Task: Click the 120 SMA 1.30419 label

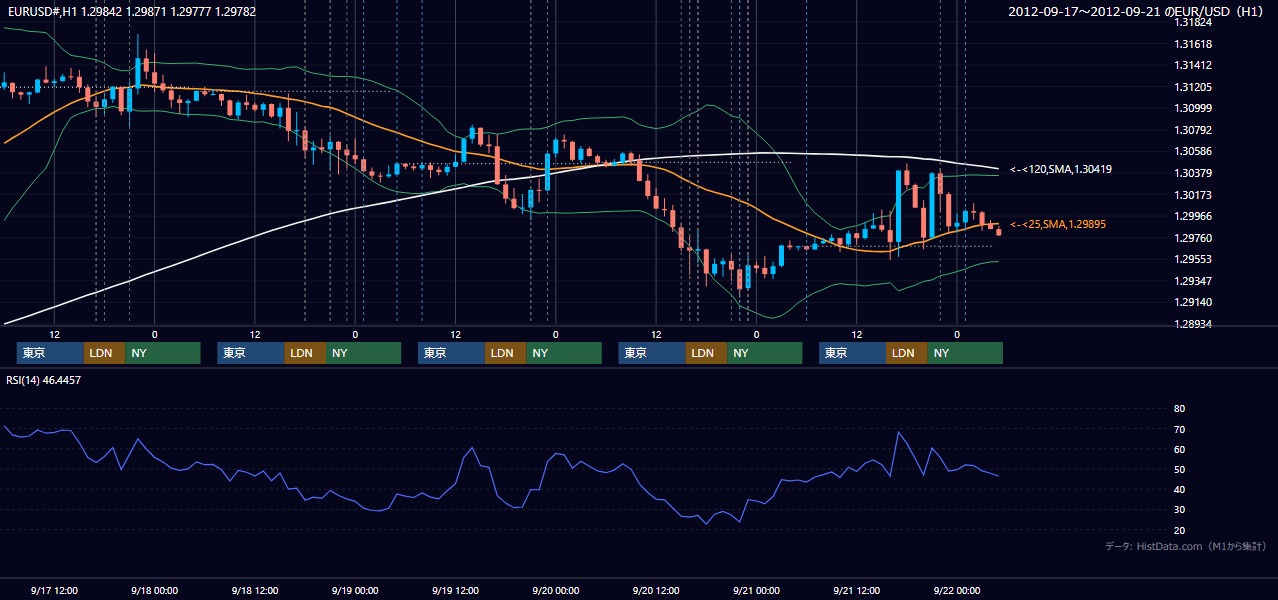Action: point(1061,169)
